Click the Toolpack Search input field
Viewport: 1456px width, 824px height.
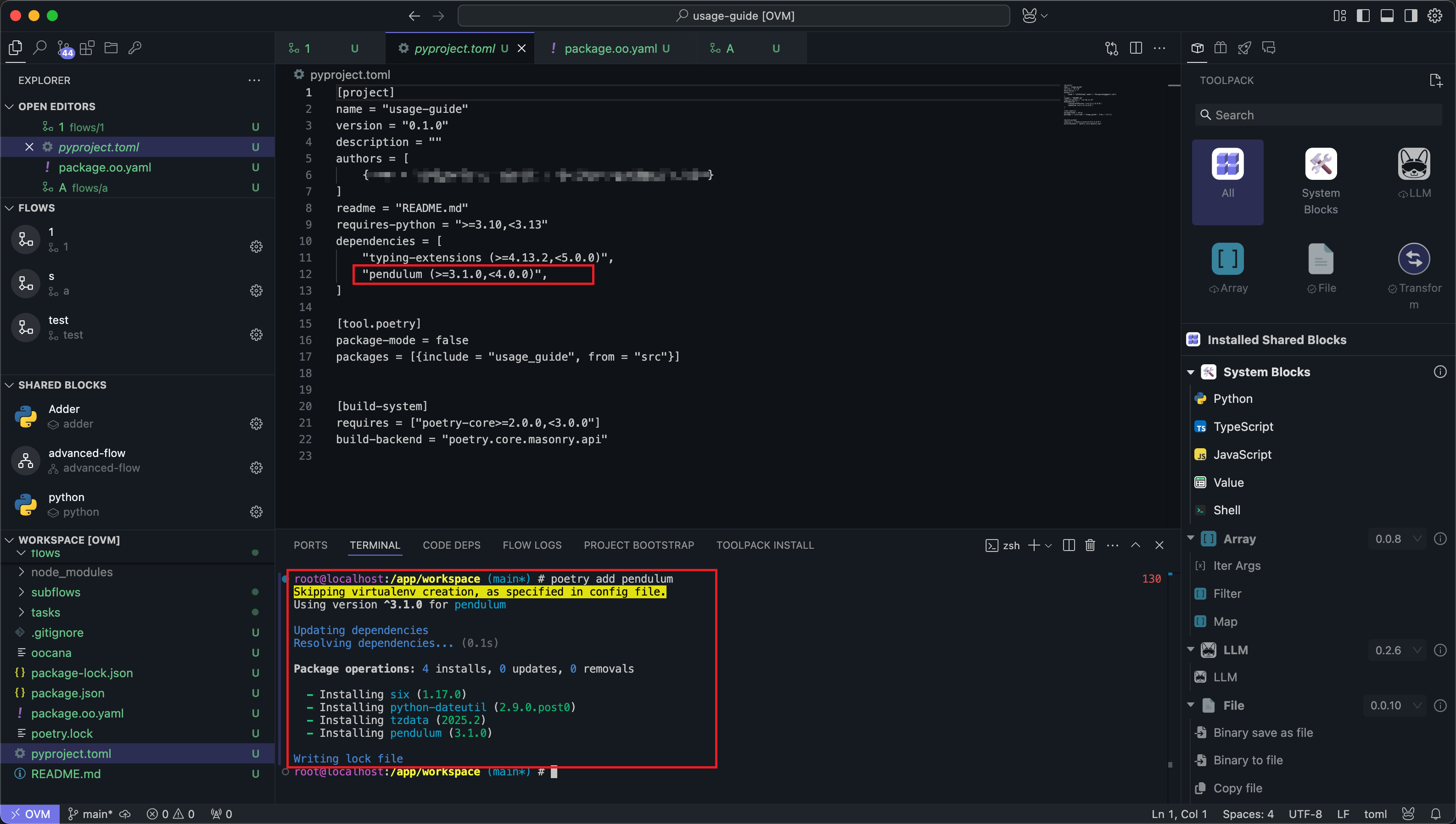pos(1319,115)
